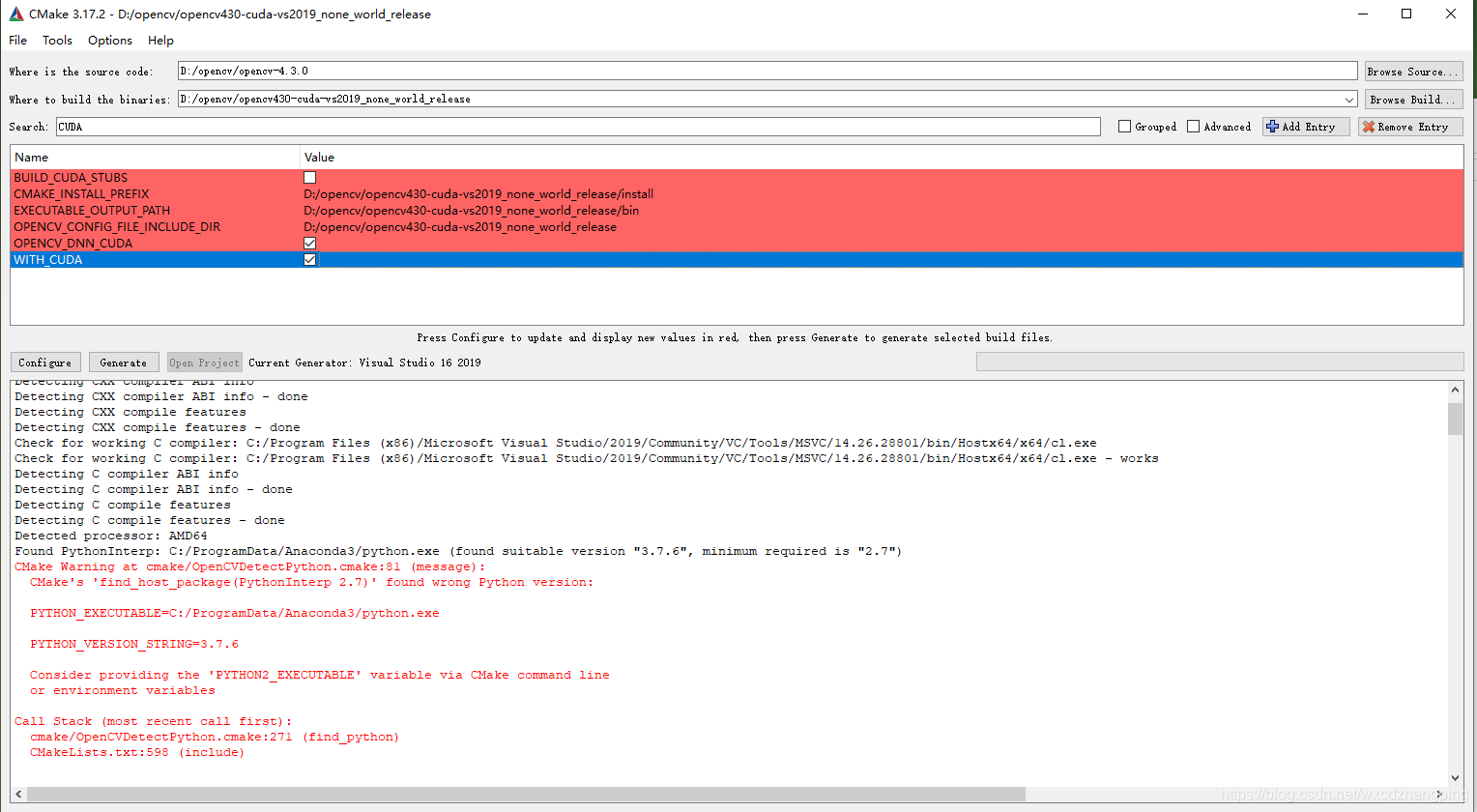The height and width of the screenshot is (812, 1477).
Task: Click the configure progress bar
Action: click(1220, 362)
